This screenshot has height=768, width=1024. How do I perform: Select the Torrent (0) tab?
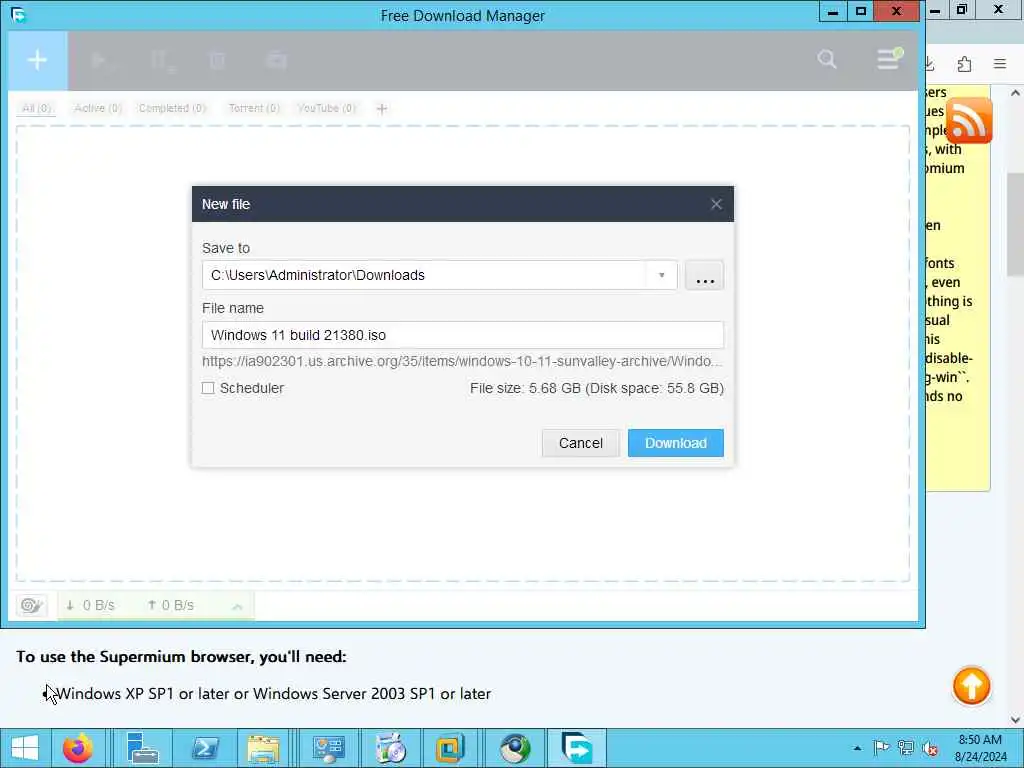[x=254, y=108]
